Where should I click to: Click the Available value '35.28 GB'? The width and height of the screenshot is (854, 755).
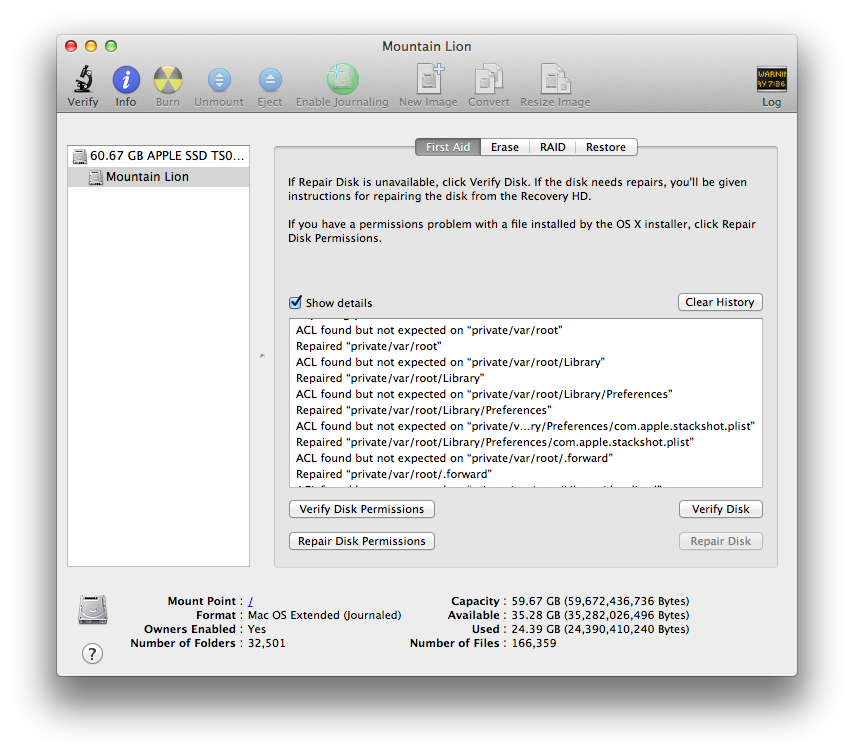click(535, 615)
